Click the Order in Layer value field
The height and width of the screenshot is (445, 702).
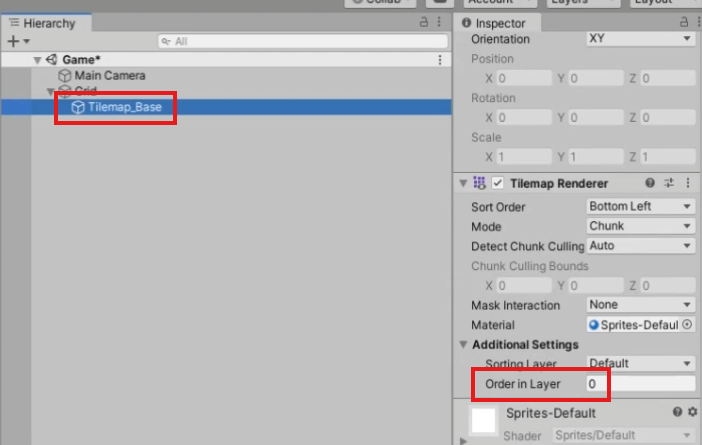[x=640, y=384]
